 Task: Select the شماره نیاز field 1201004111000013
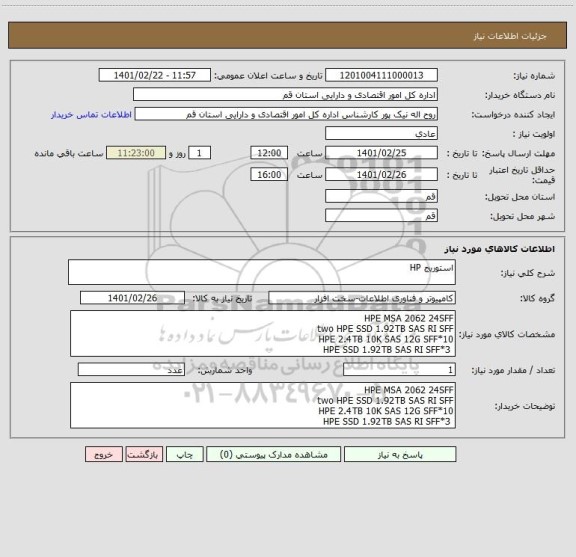pyautogui.click(x=381, y=75)
